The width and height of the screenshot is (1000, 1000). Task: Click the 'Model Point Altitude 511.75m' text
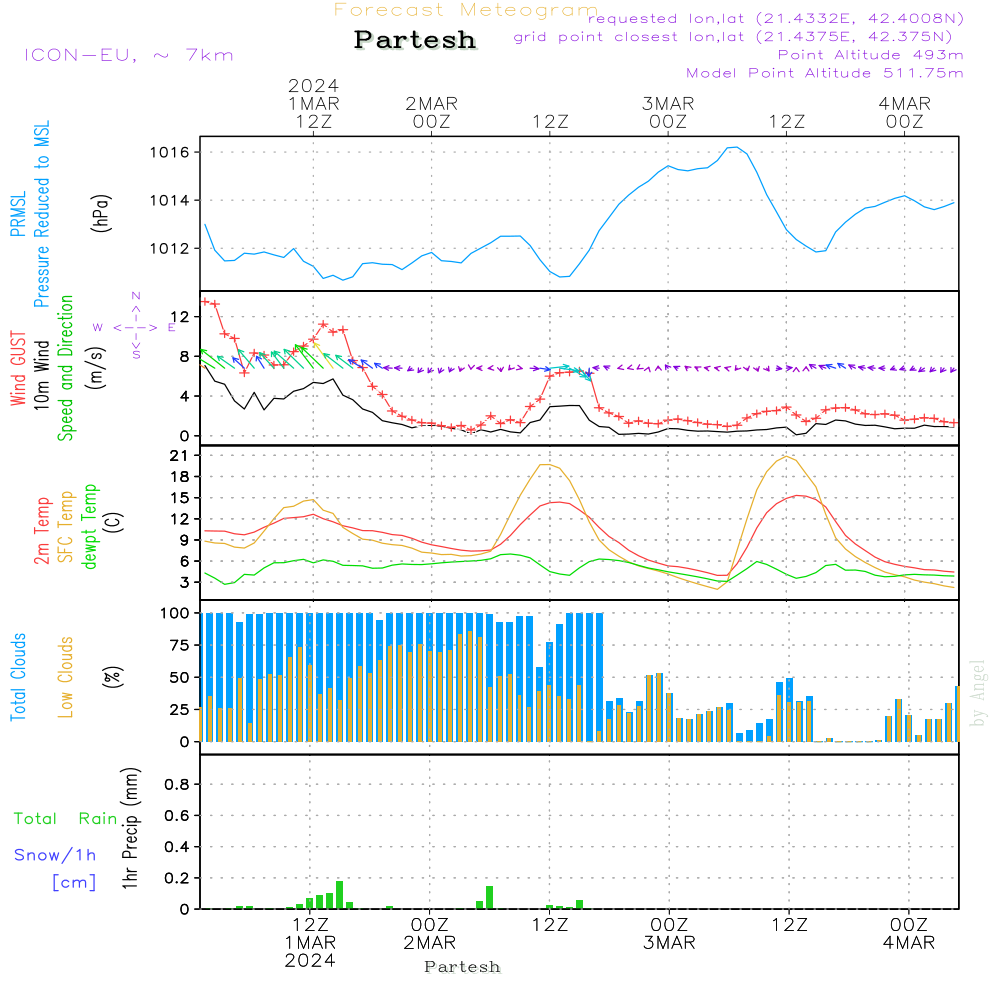tap(825, 73)
